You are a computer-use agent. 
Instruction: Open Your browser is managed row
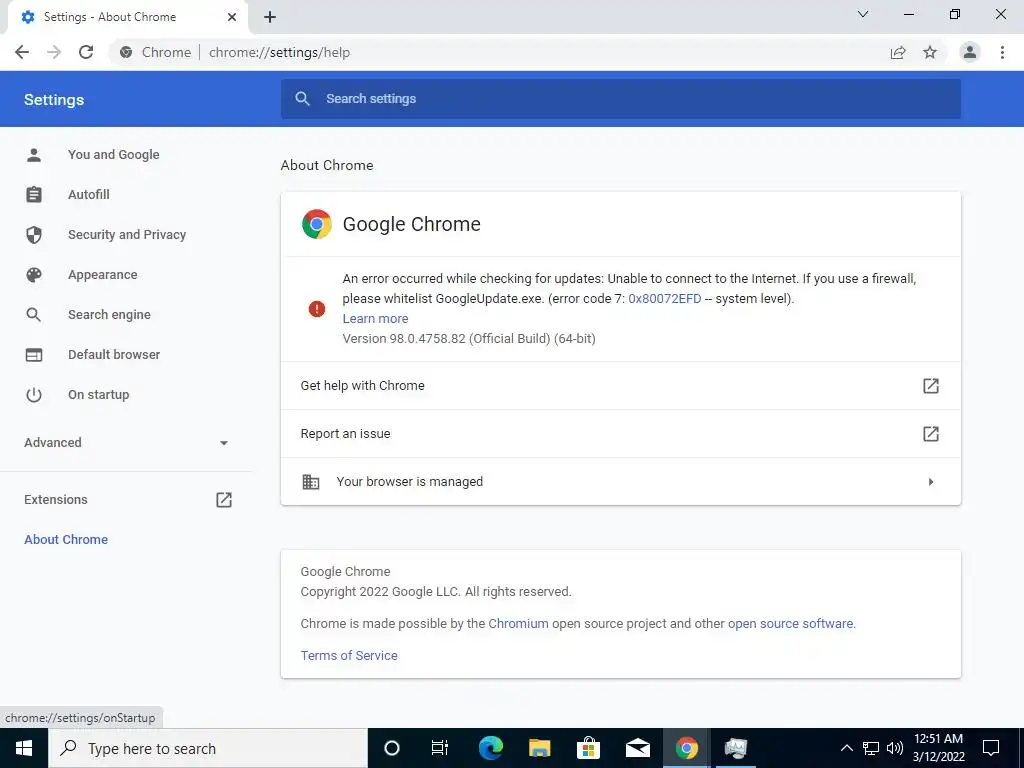click(x=620, y=481)
